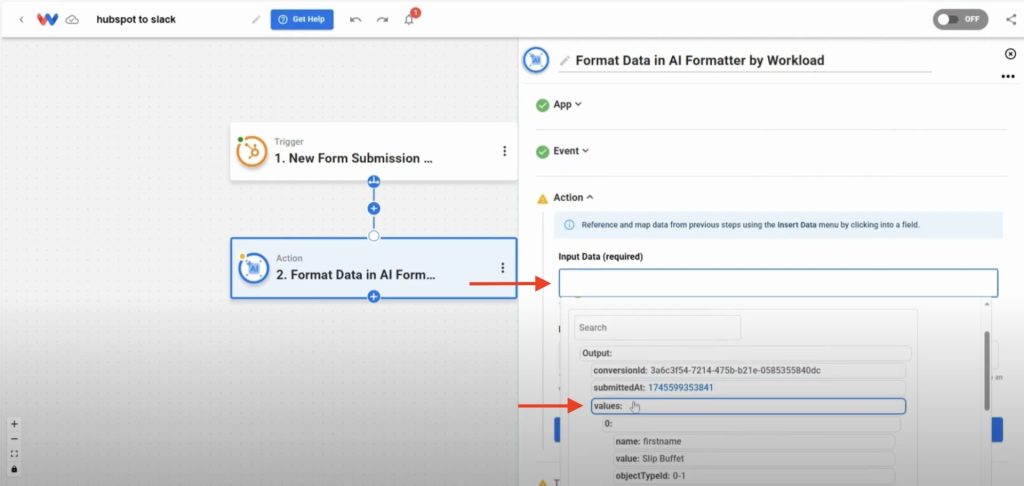The height and width of the screenshot is (486, 1024).
Task: Open the Workload logo home icon
Action: [47, 20]
